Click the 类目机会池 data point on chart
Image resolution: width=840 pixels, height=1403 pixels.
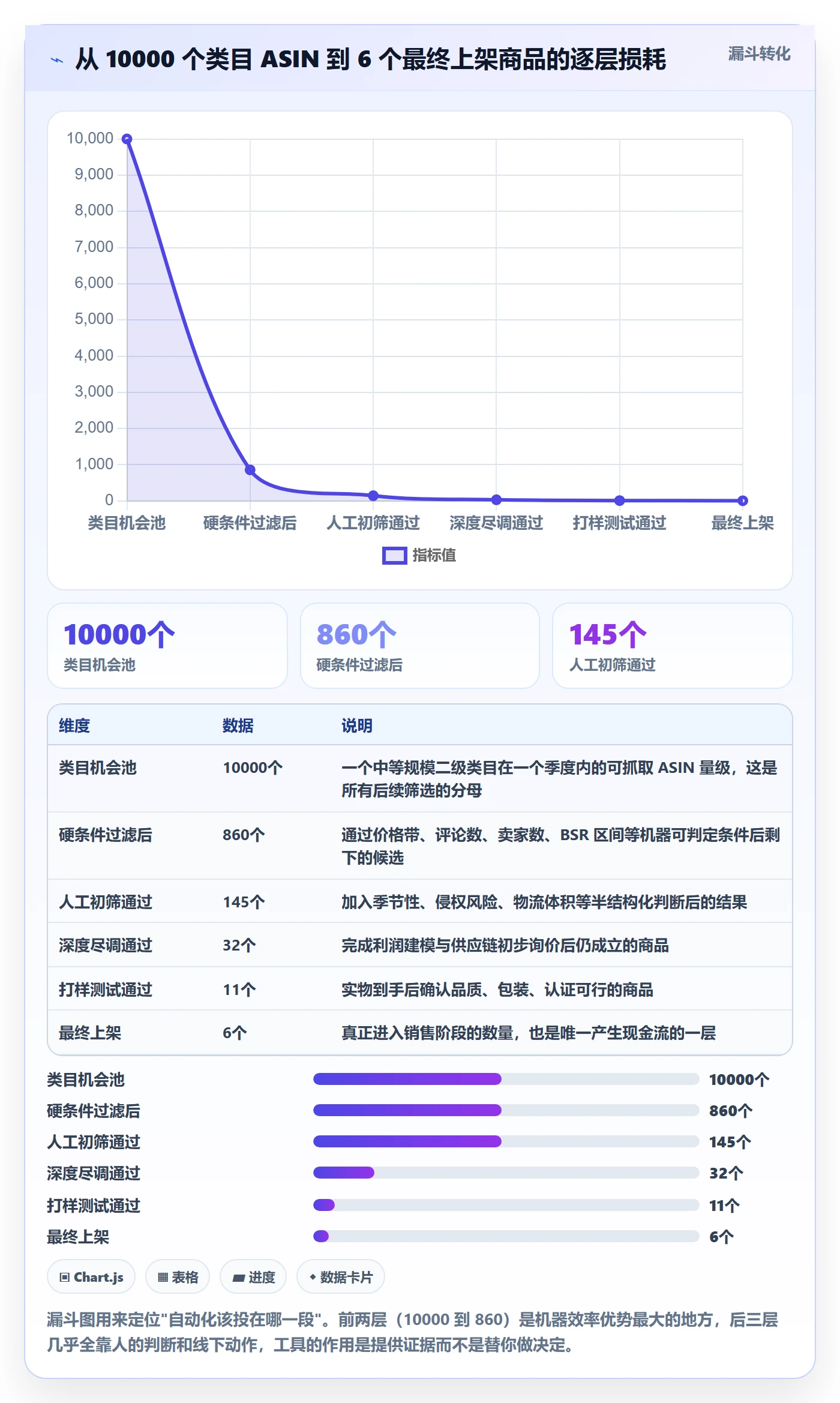point(127,139)
